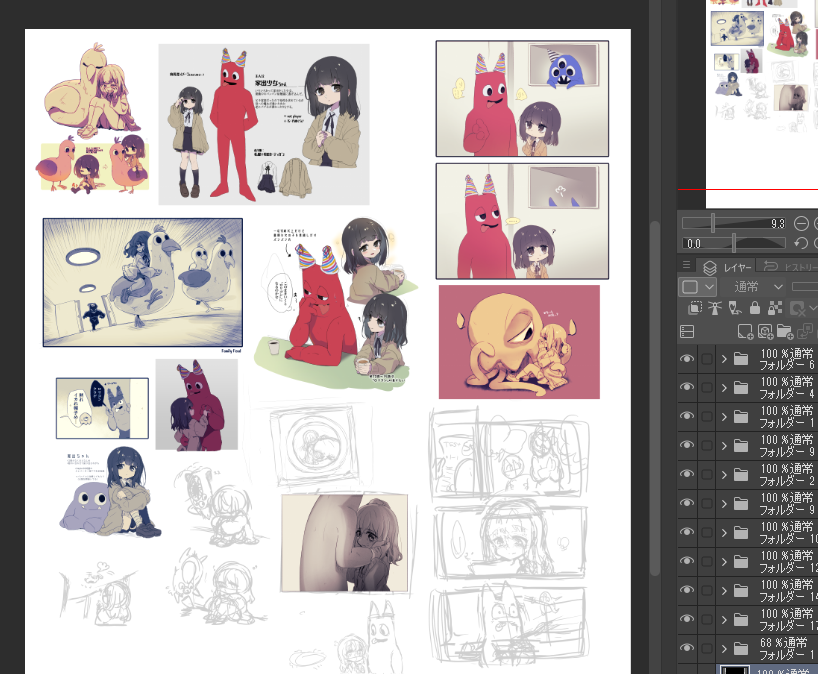Viewport: 818px width, 674px height.
Task: Expand フォルダー 12 chevron
Action: point(724,562)
